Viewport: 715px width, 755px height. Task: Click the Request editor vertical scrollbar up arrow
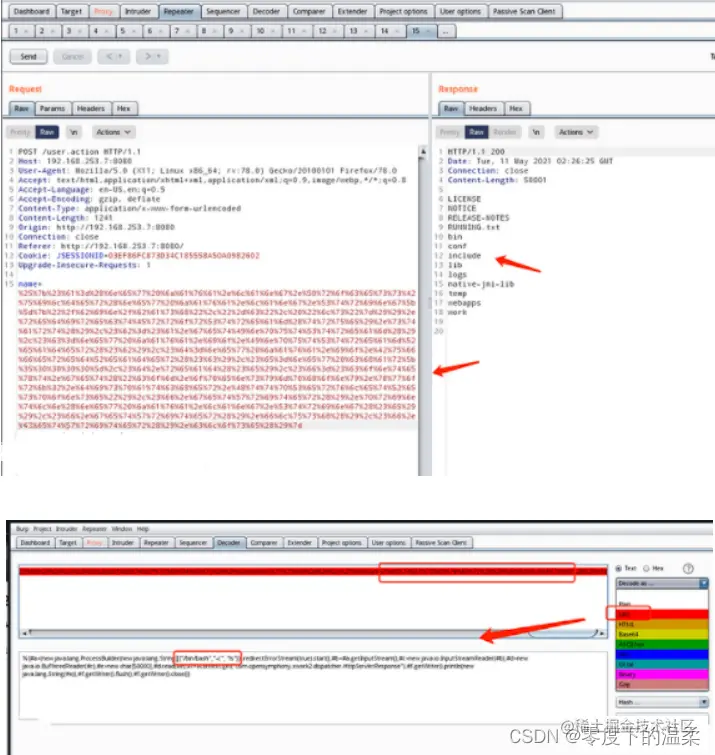pos(423,152)
